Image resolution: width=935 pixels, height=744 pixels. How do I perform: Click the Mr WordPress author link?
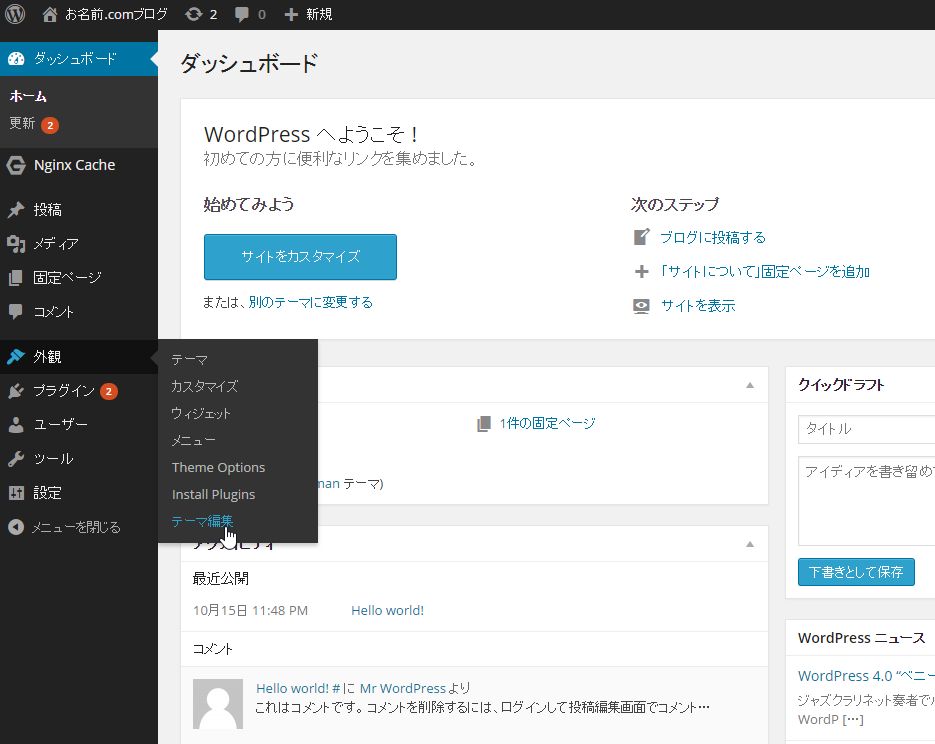pyautogui.click(x=403, y=689)
